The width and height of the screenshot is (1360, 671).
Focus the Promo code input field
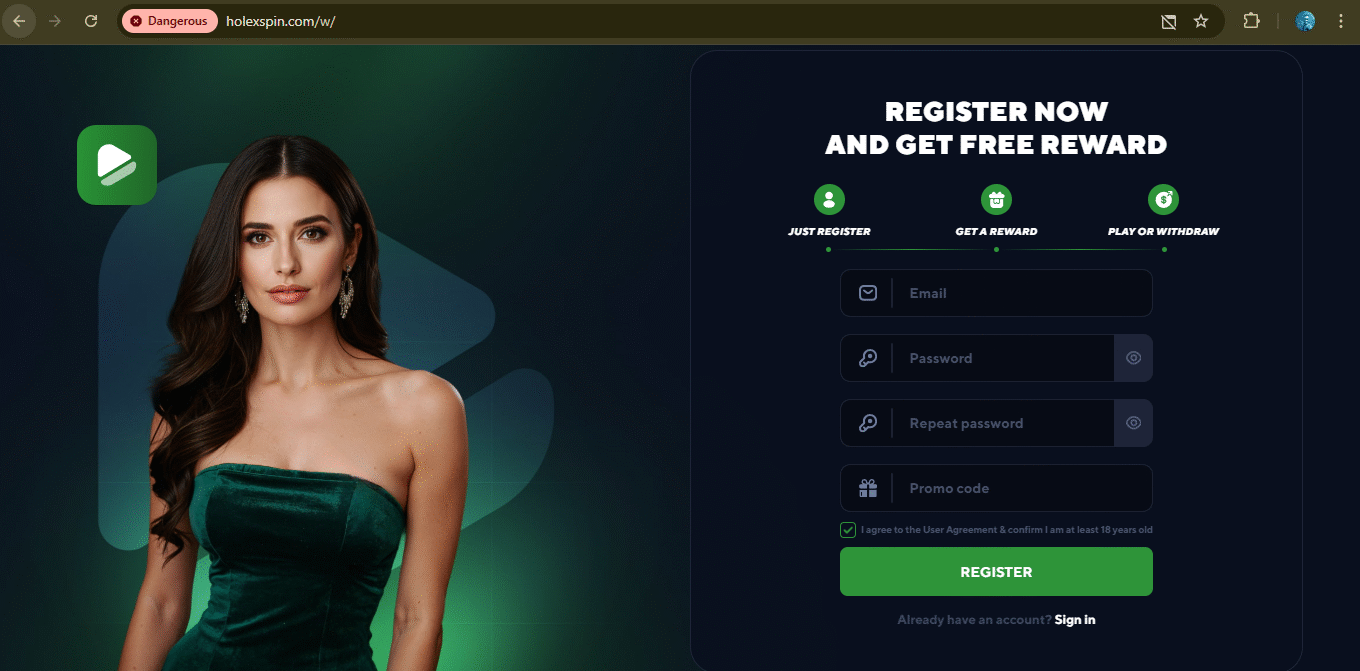996,488
